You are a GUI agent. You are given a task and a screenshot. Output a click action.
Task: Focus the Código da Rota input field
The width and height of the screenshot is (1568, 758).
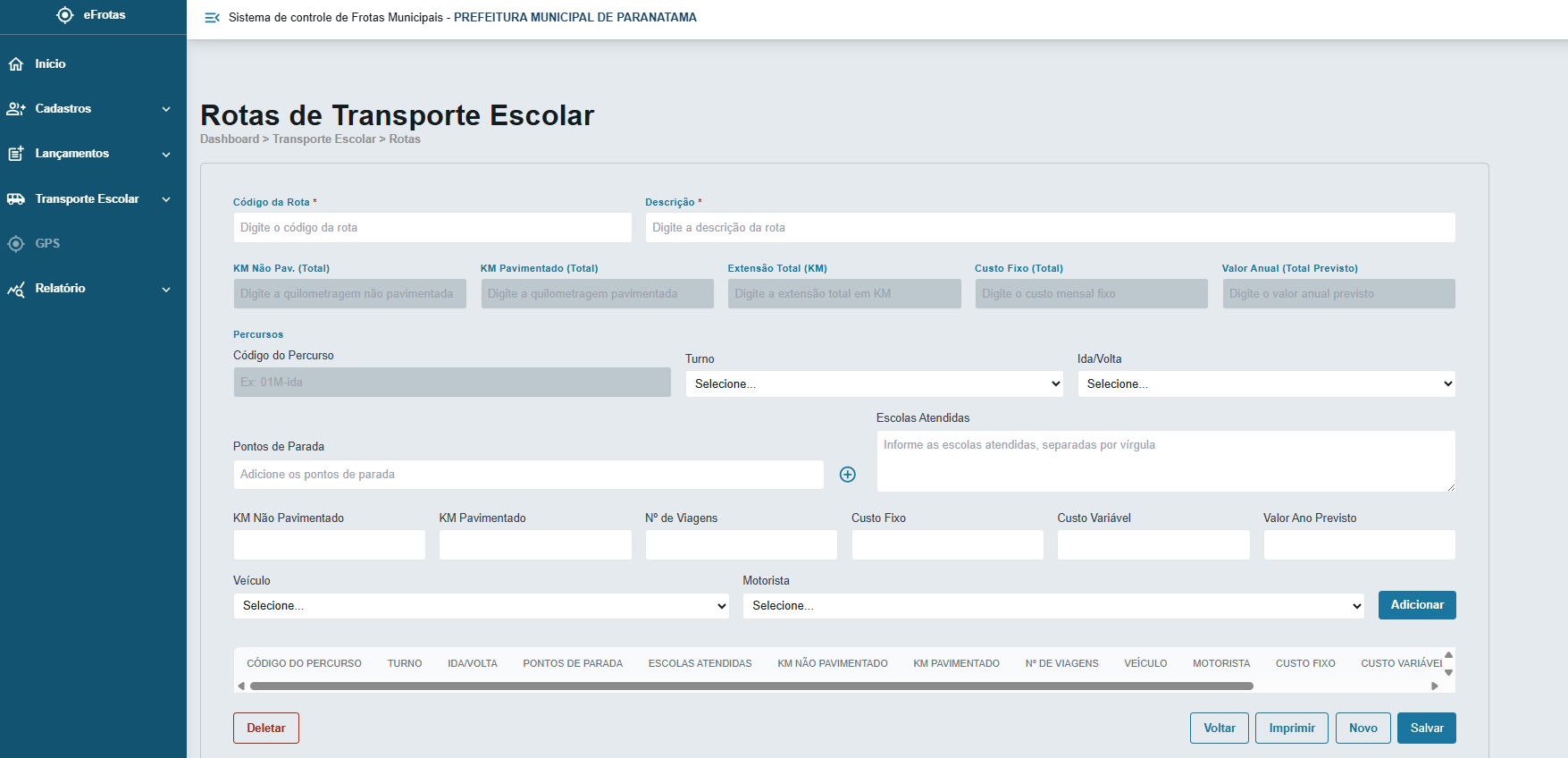coord(432,228)
